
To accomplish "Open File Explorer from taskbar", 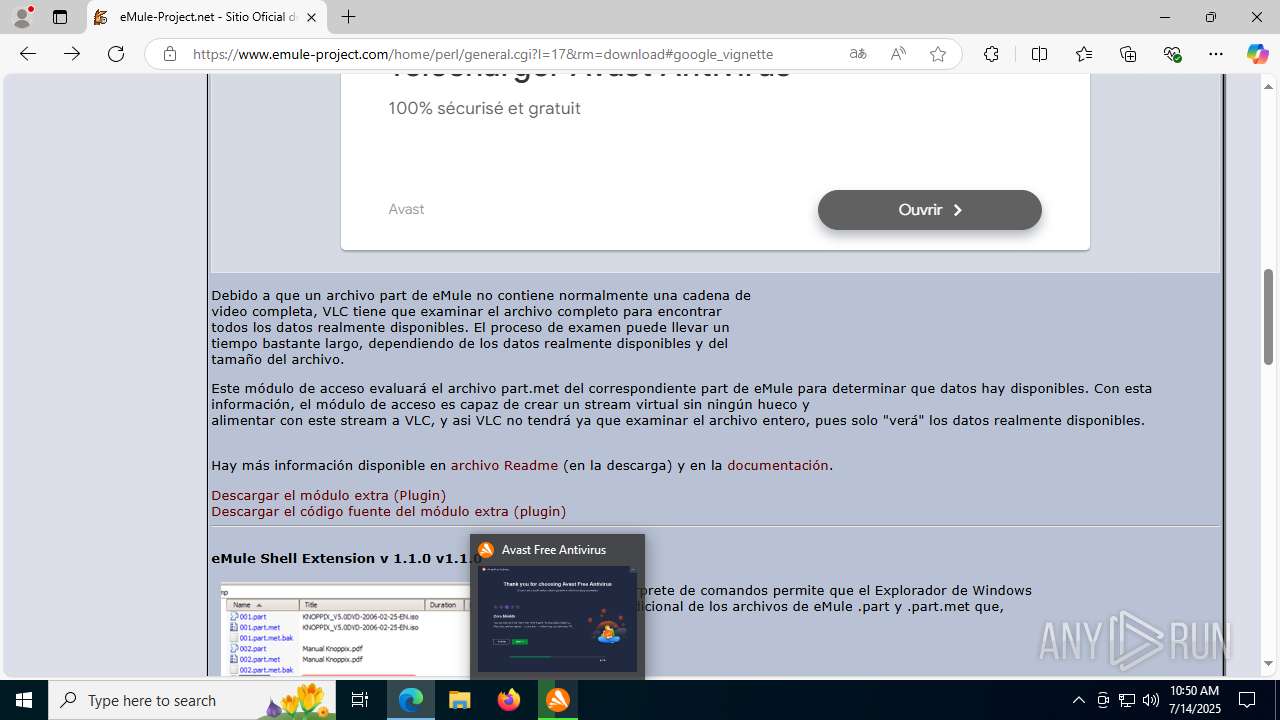I will [459, 700].
